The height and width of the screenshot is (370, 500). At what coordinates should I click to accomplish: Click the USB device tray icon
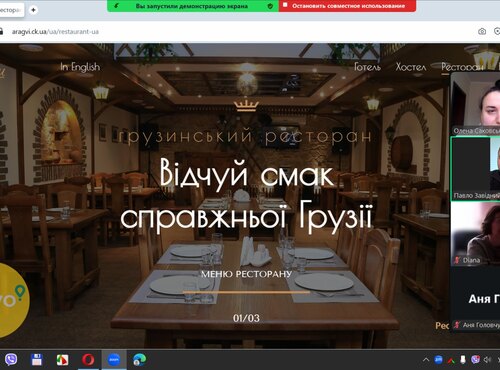463,359
